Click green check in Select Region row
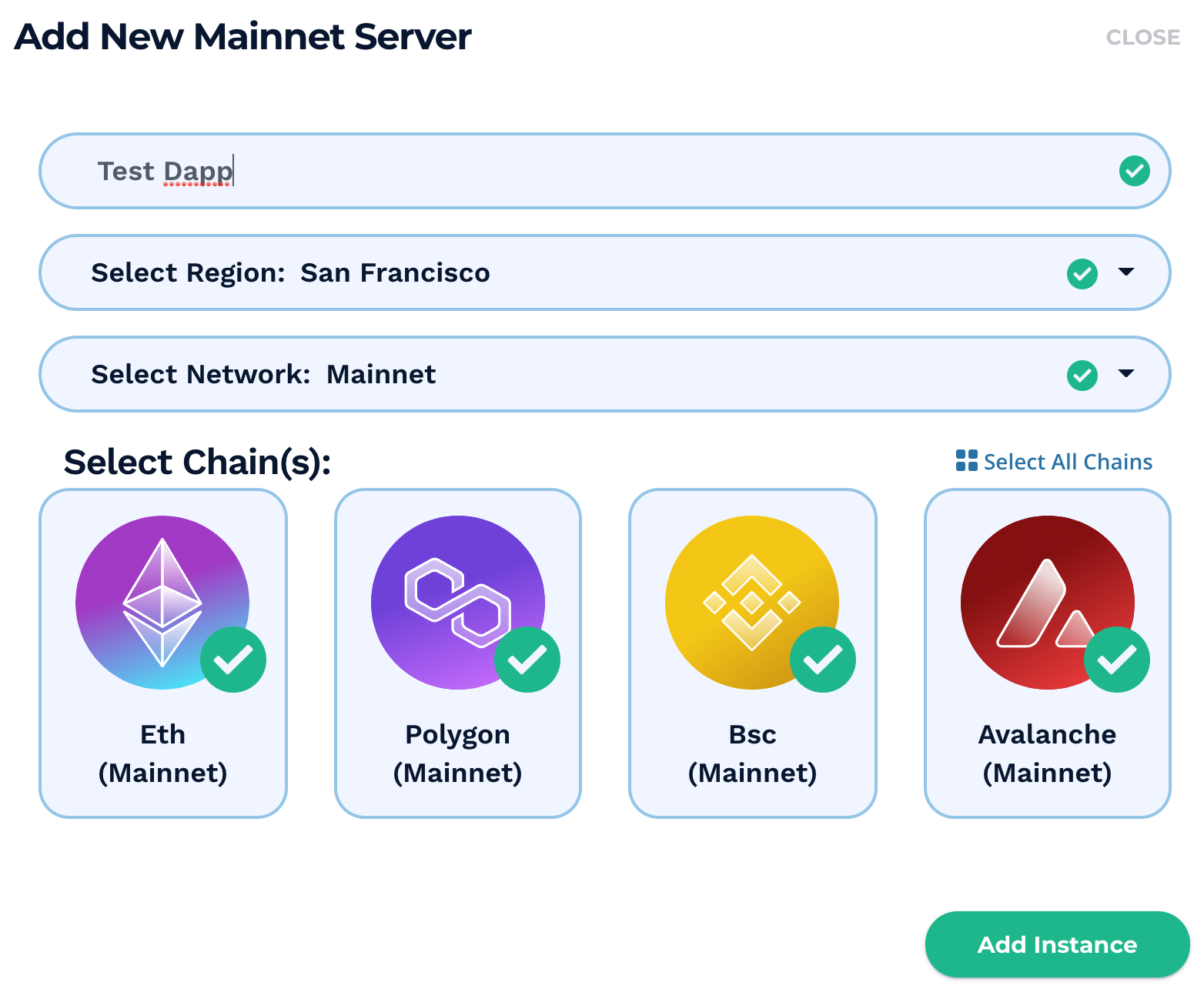Screen dimensions: 1204x999 (1082, 273)
